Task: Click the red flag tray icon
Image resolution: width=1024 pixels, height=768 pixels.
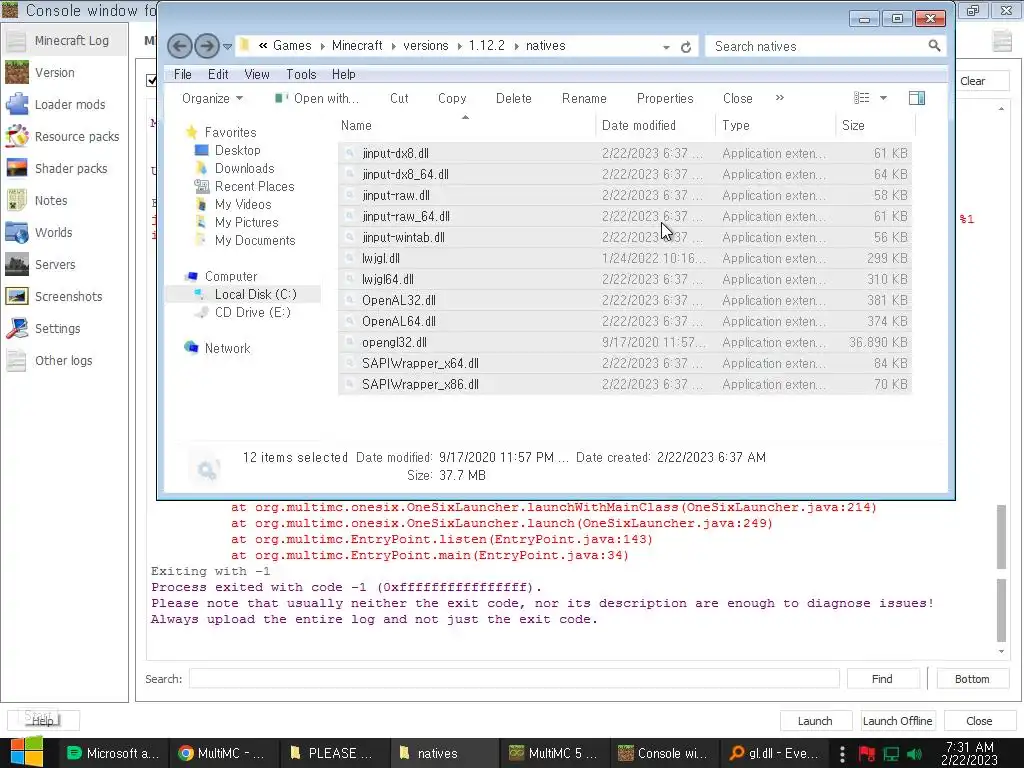Action: click(867, 754)
